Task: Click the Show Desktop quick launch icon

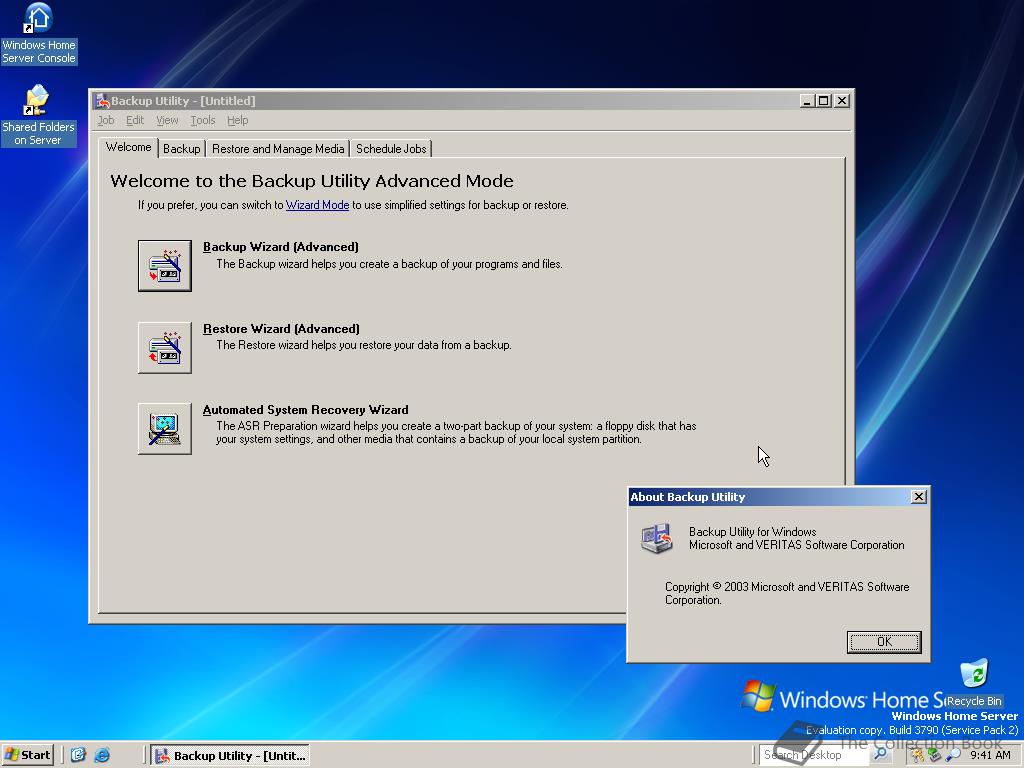Action: point(78,755)
